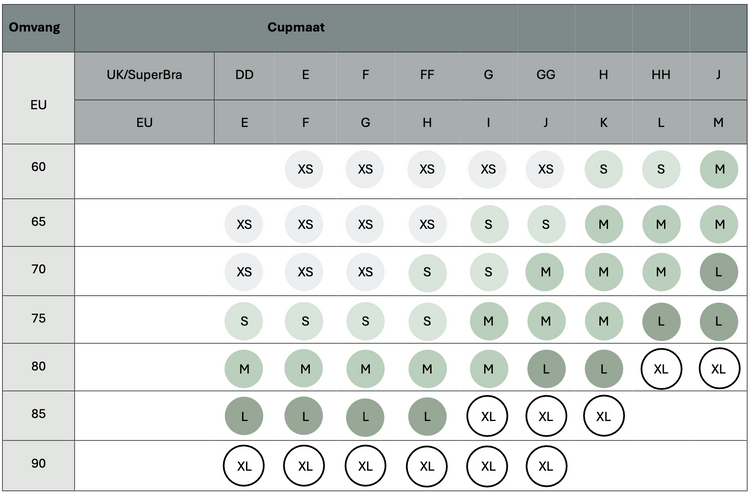Select the XL circle for 80 cup HH
Screen dimensions: 750x494
point(660,368)
